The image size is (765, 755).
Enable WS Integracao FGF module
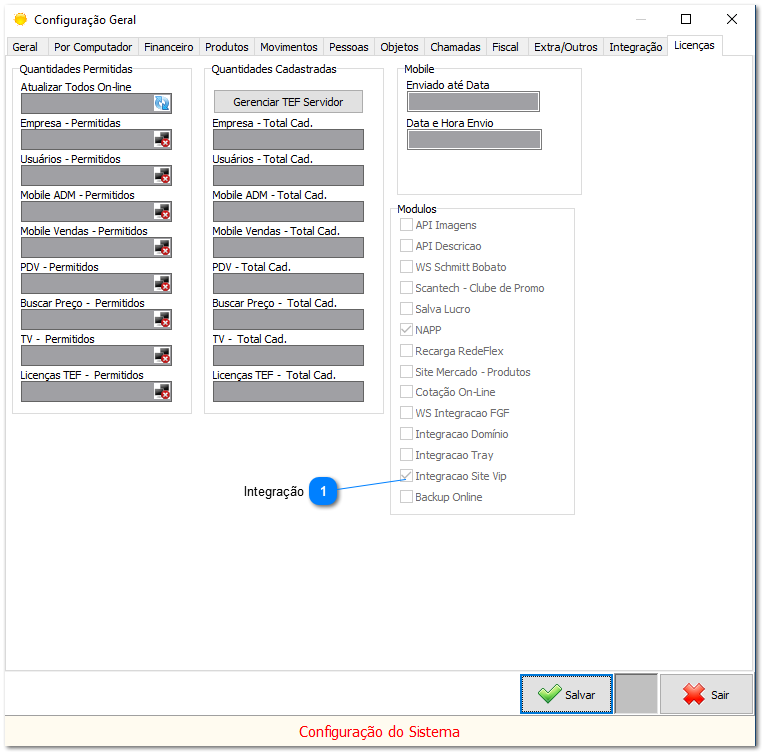(x=406, y=413)
